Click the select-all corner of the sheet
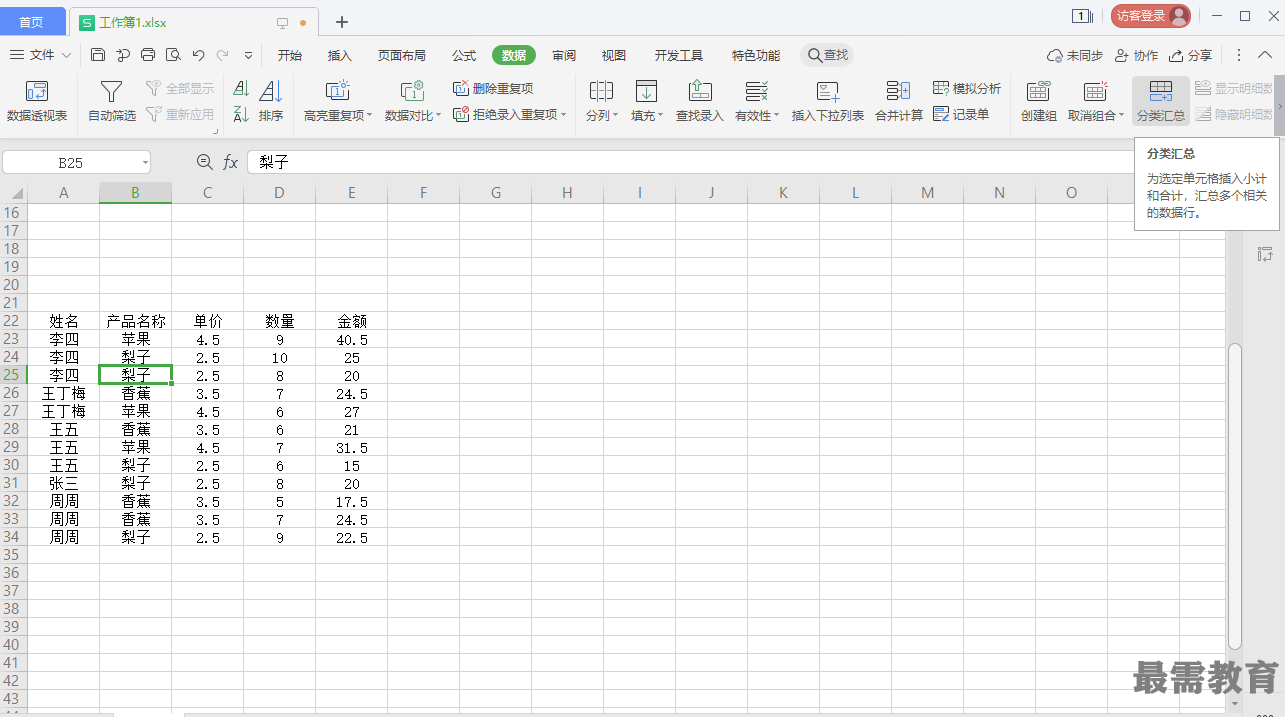This screenshot has height=717, width=1285. (x=14, y=193)
